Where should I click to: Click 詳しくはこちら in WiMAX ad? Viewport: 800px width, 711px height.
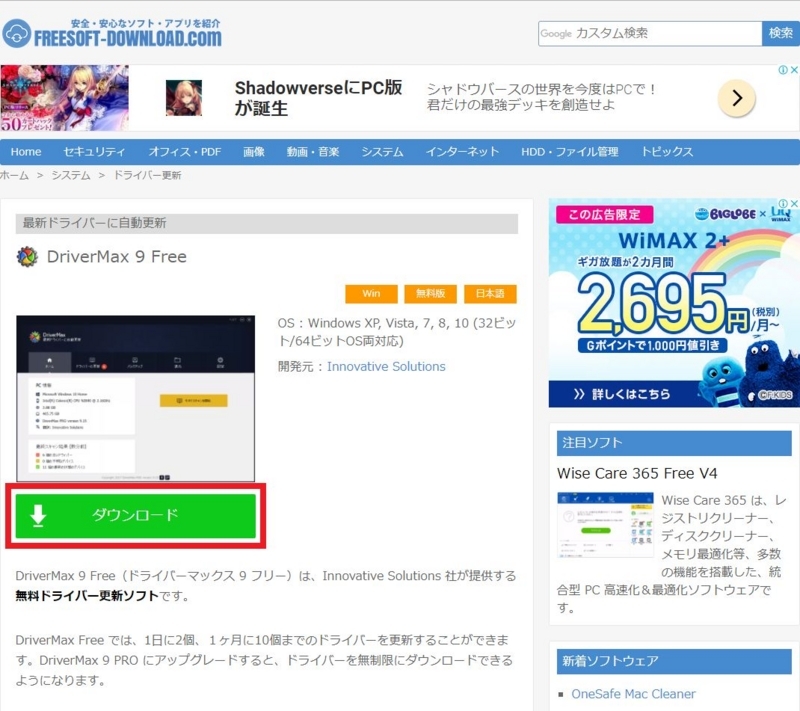point(622,394)
